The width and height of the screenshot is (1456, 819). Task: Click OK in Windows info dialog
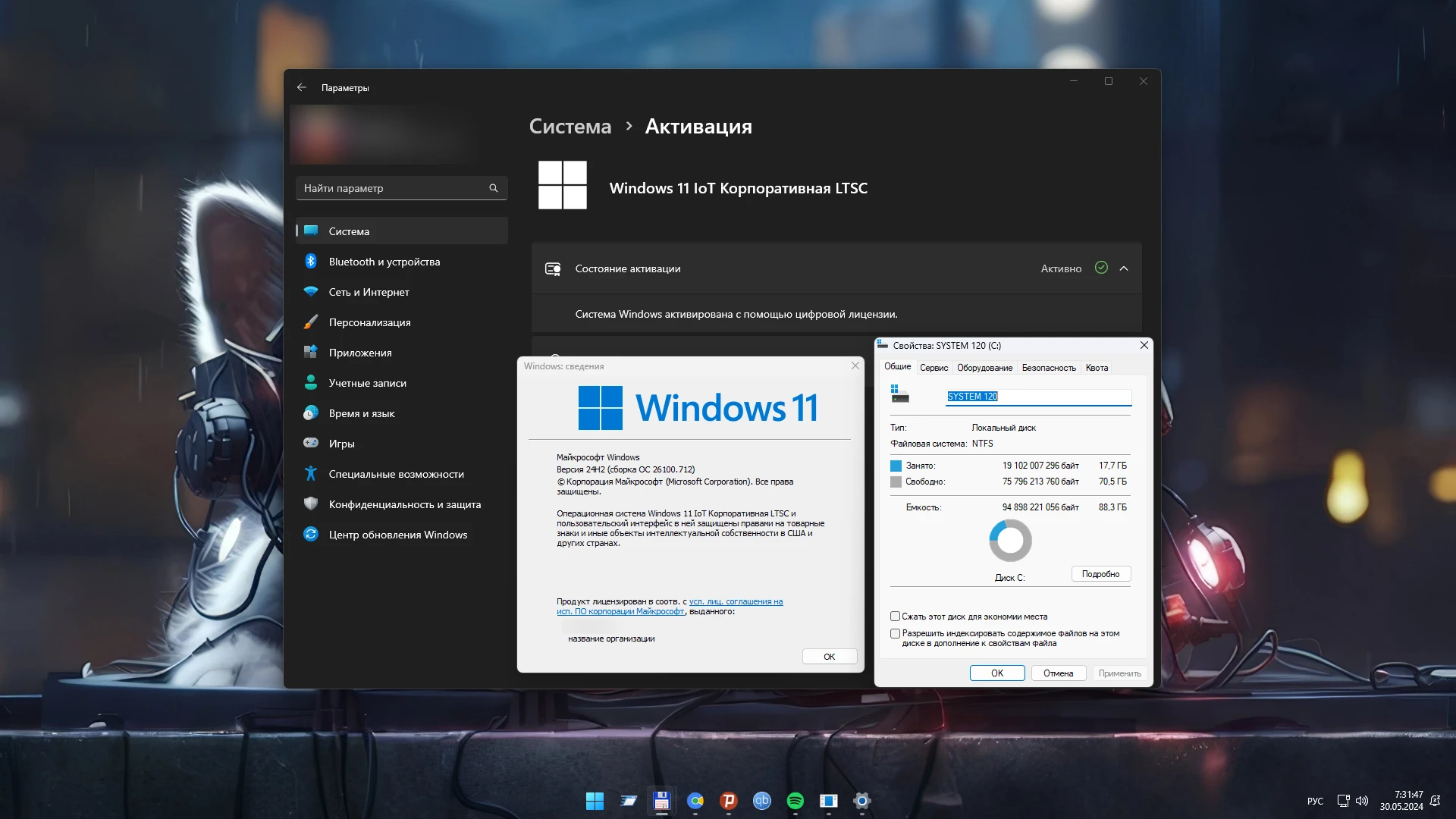(829, 657)
